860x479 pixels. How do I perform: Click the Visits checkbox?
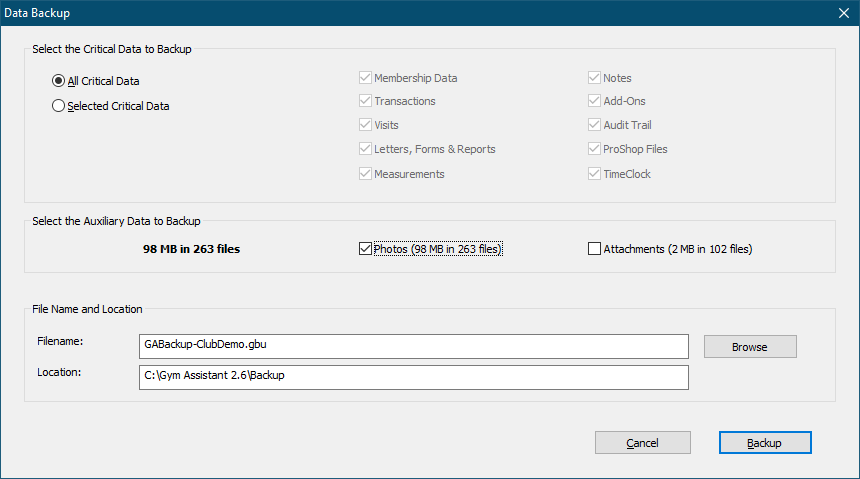pos(365,125)
